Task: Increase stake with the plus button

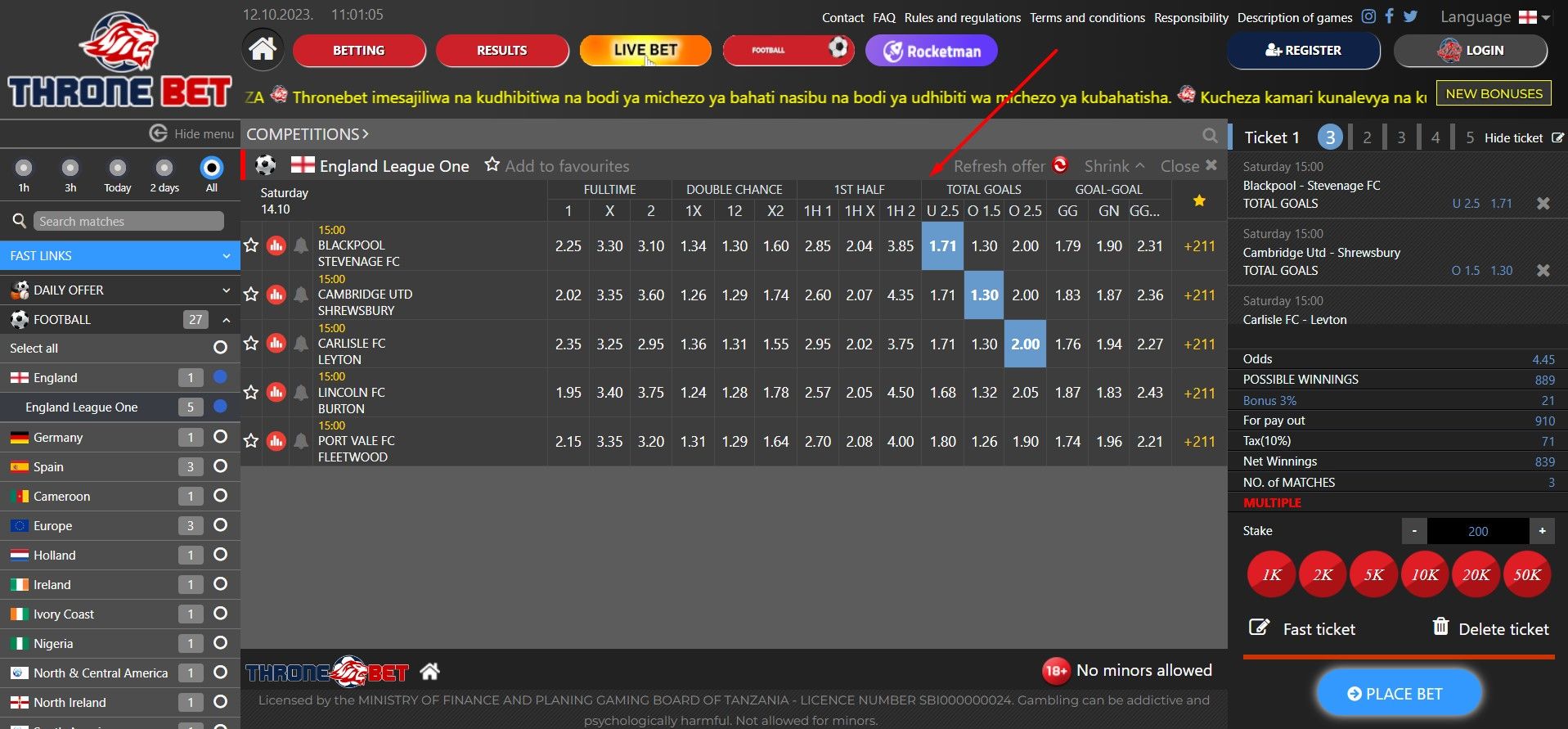Action: tap(1542, 531)
